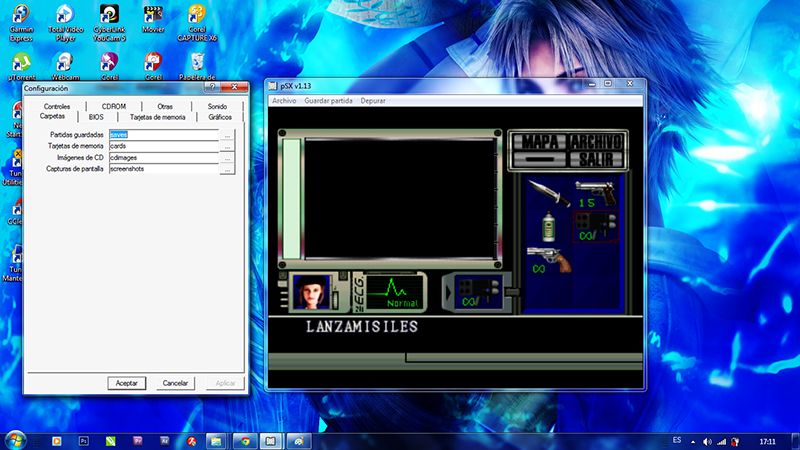Maximize the pSX v1.13 window

click(608, 84)
